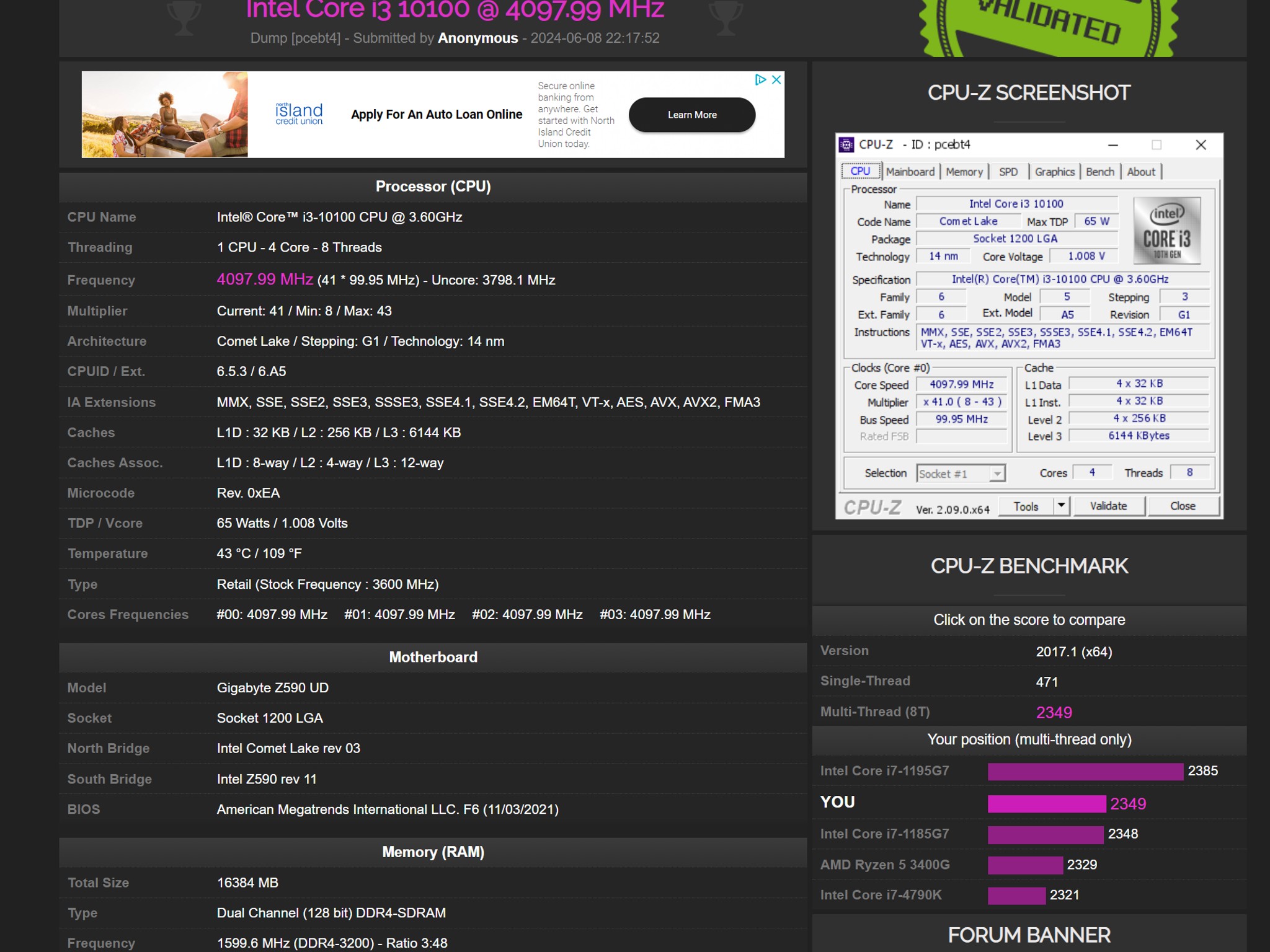Select the Bench tab in CPU-Z screenshot
Viewport: 1270px width, 952px height.
coord(1100,172)
